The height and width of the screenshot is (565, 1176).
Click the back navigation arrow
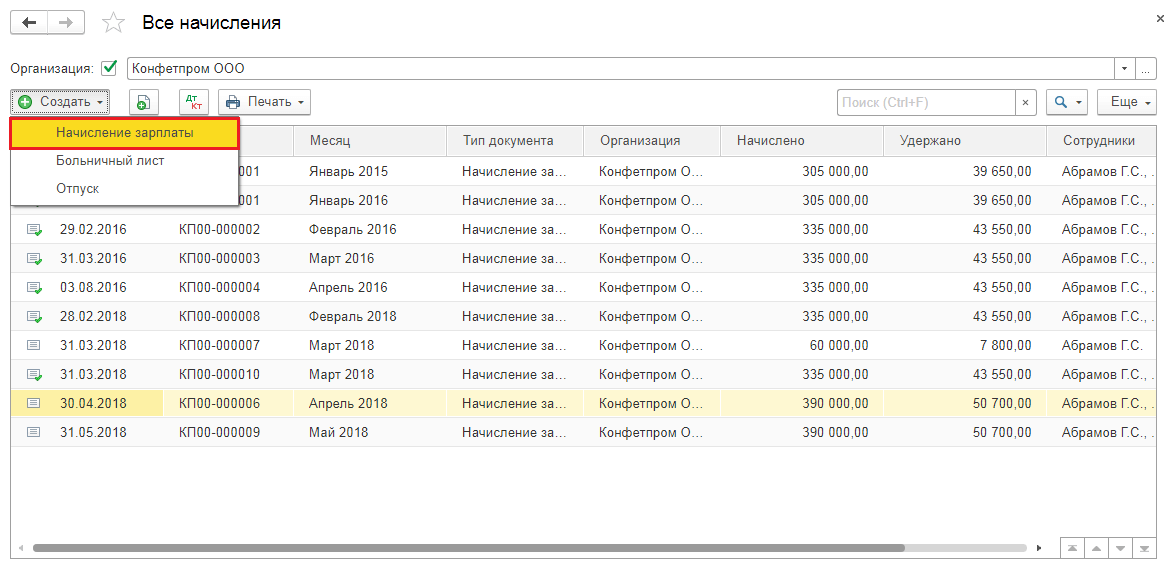point(29,22)
